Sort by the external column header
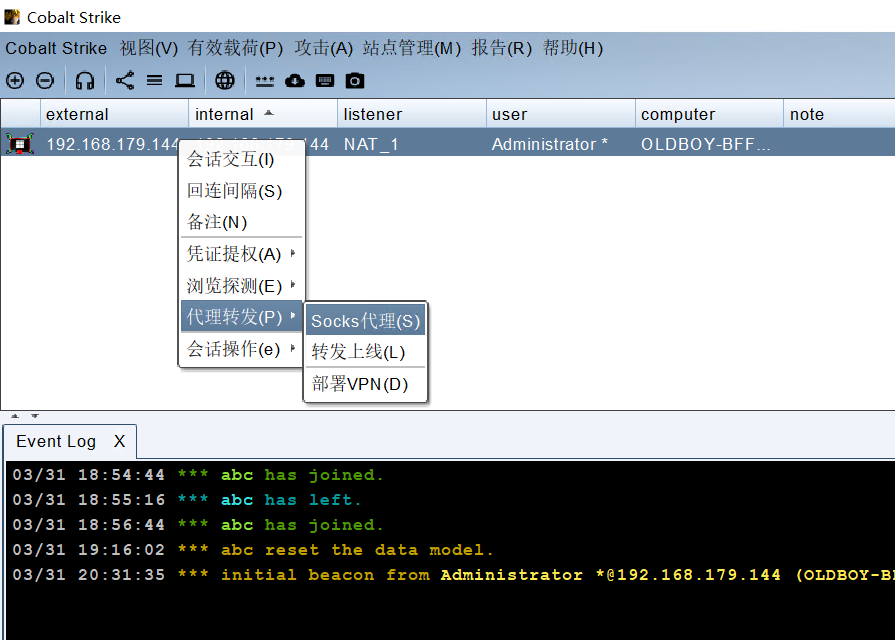Screen dimensions: 895x640 coord(114,114)
